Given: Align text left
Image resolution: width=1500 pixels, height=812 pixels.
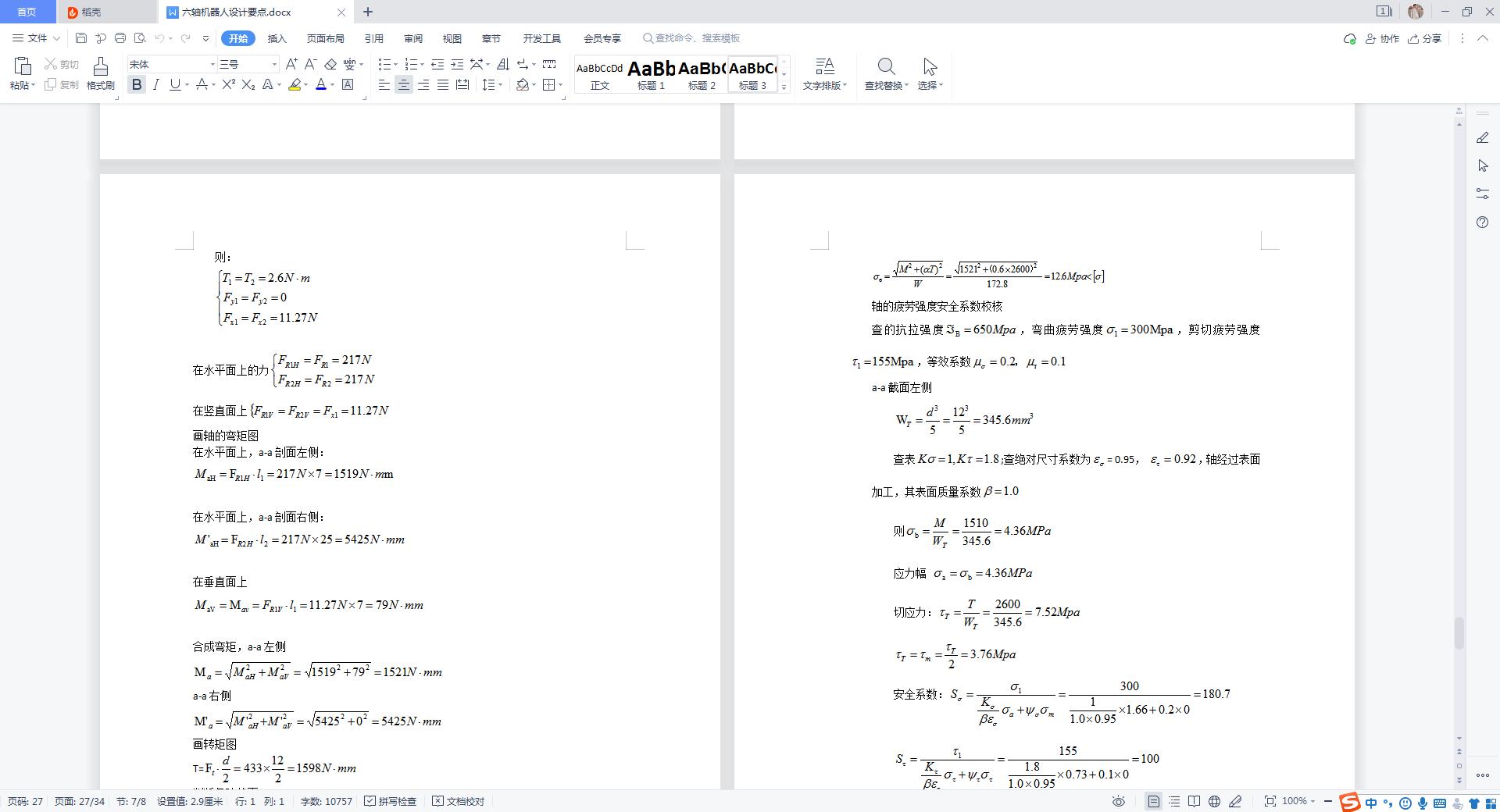Looking at the screenshot, I should [384, 84].
